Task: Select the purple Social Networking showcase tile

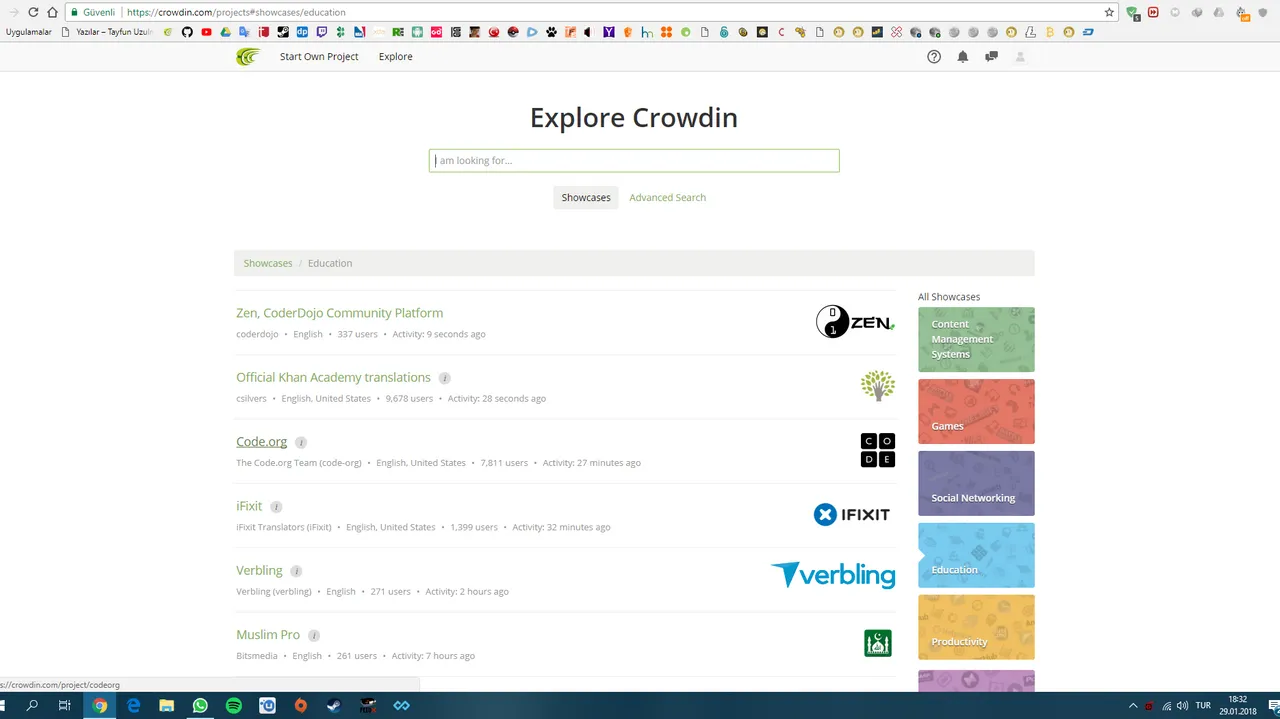Action: [976, 483]
